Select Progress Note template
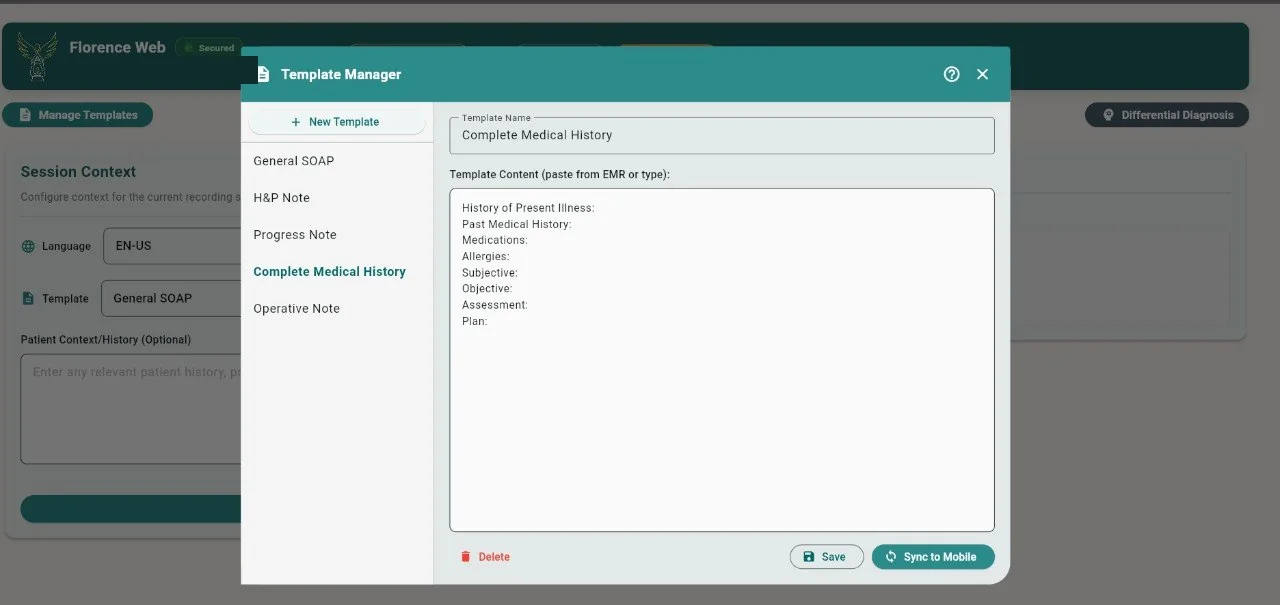 (x=337, y=235)
